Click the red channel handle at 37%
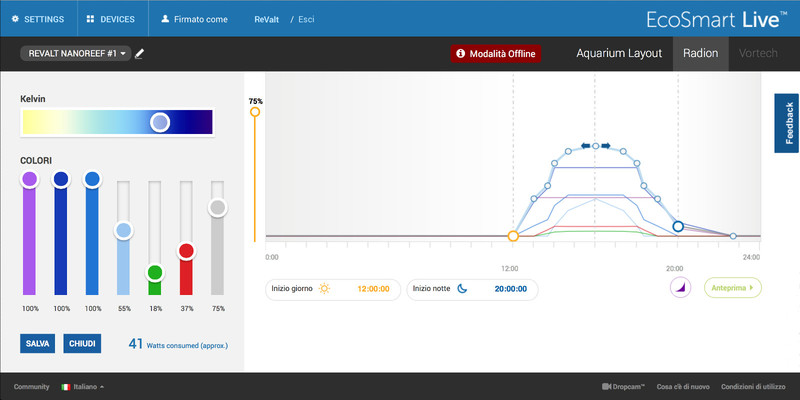This screenshot has width=800, height=400. coord(186,251)
